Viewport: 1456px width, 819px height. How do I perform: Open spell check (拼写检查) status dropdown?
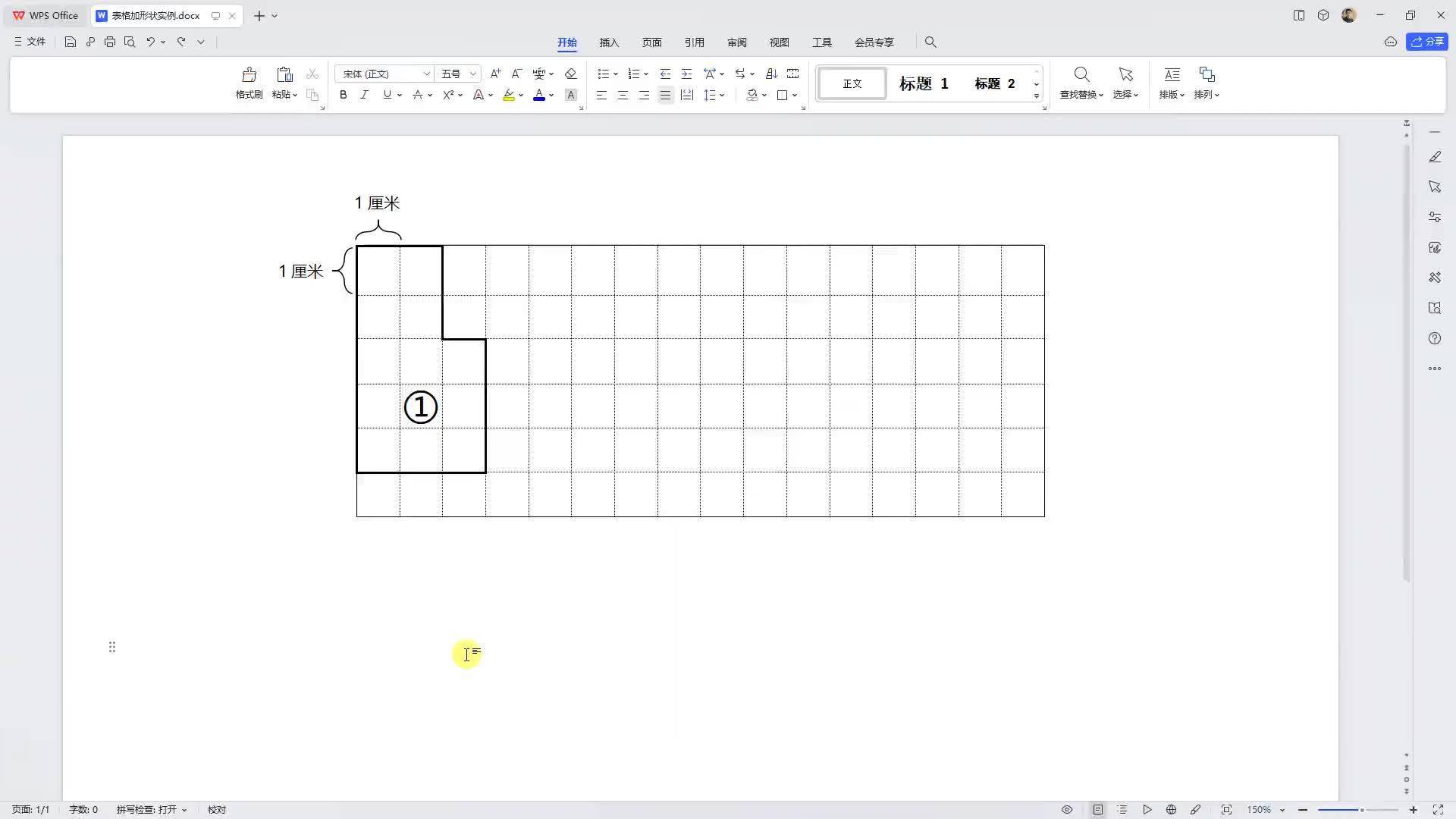(152, 809)
